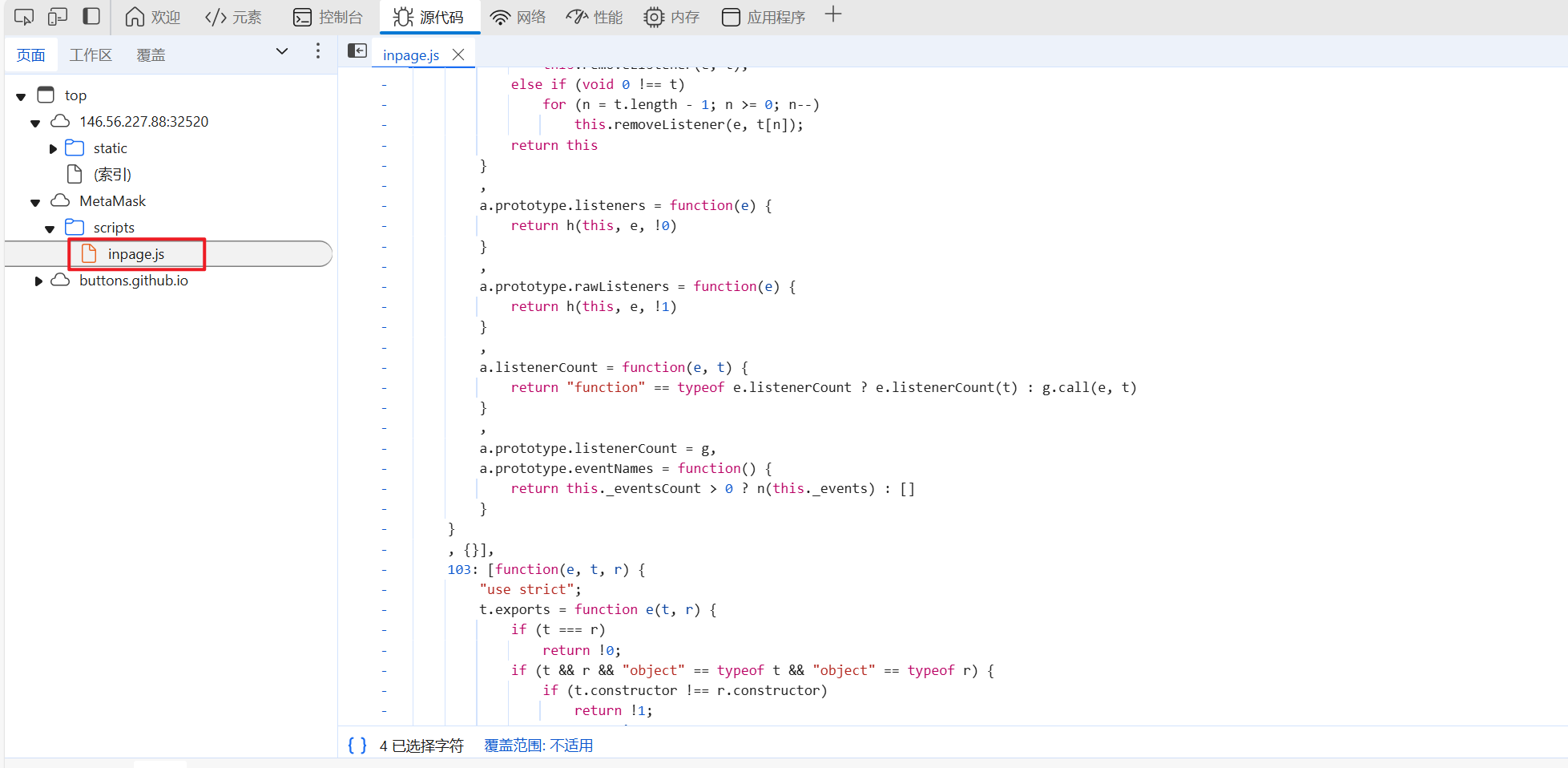Click the plus icon to add tool
Image resolution: width=1568 pixels, height=768 pixels.
click(833, 14)
